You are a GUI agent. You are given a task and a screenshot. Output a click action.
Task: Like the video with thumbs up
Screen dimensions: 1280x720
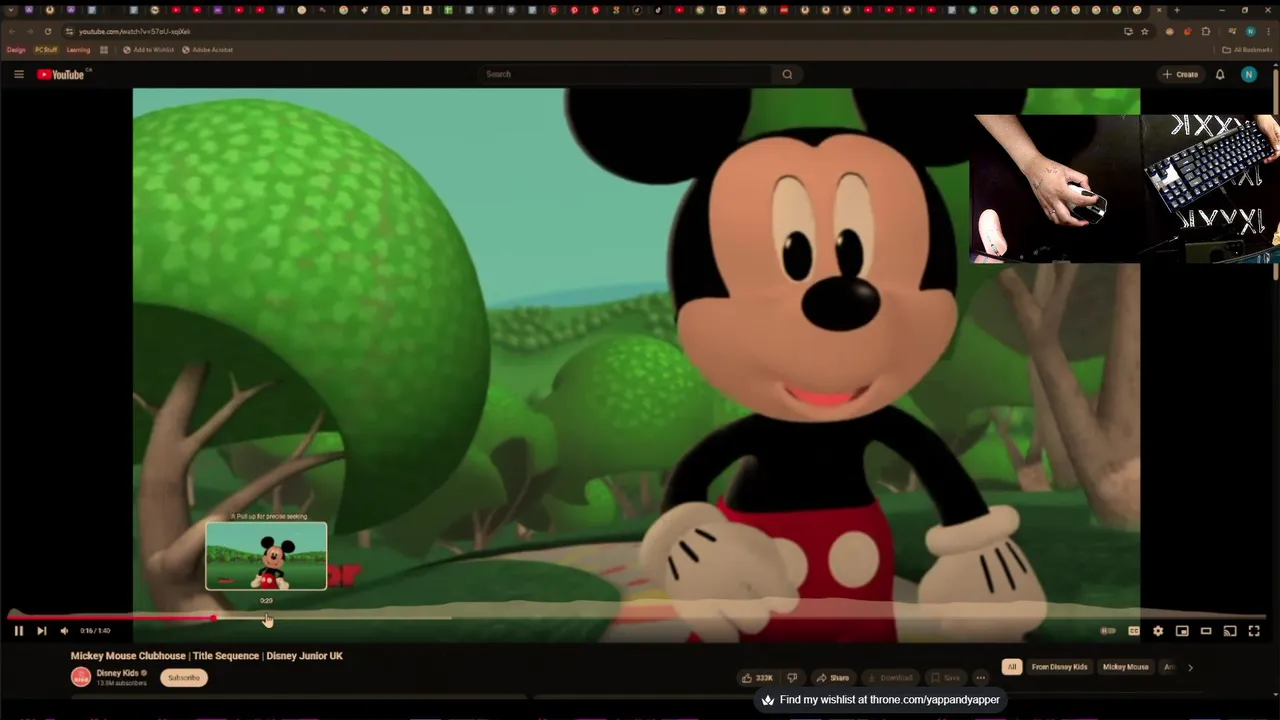pyautogui.click(x=757, y=678)
